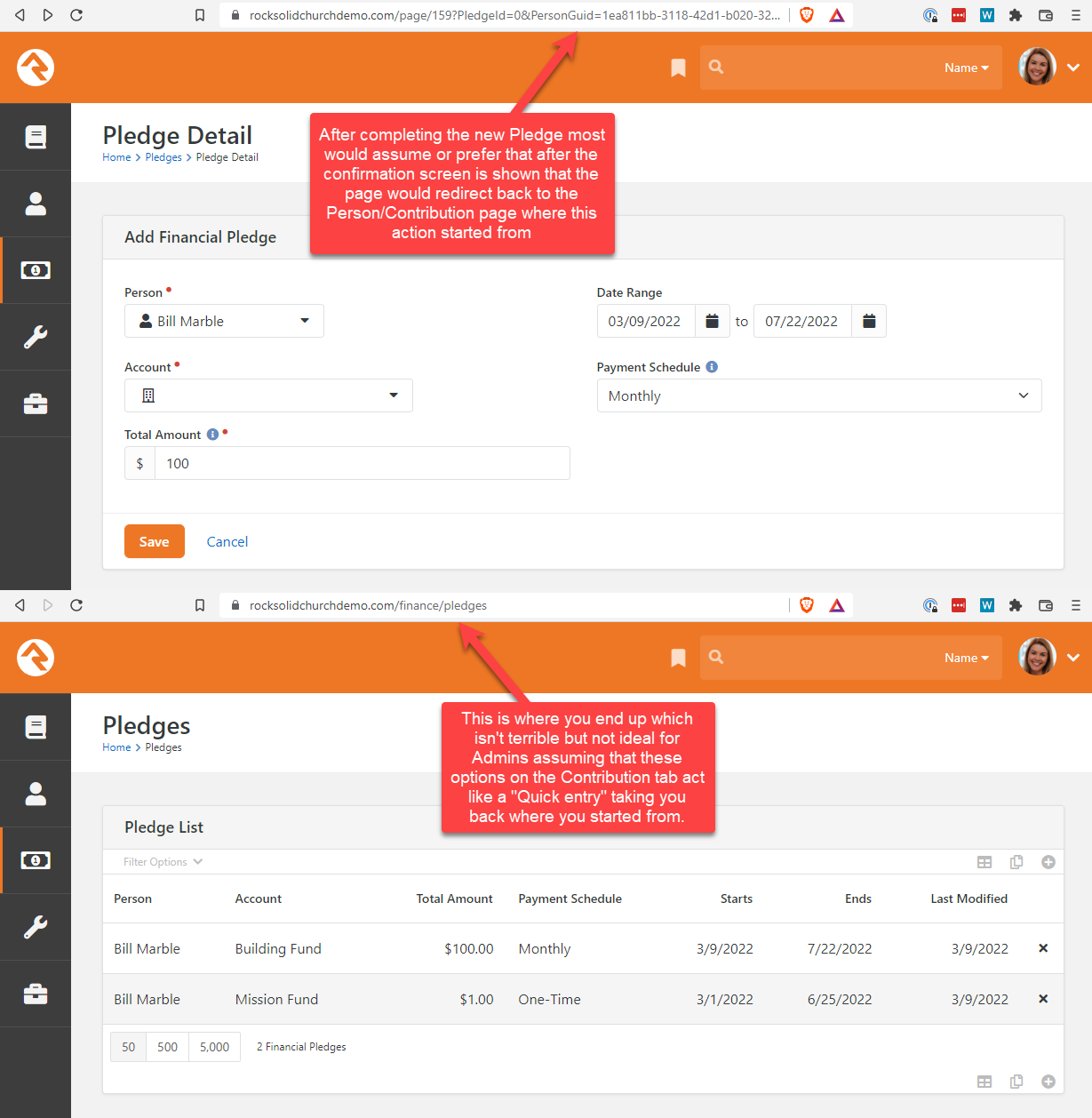Open the Person picker showing Bill Marble
The height and width of the screenshot is (1118, 1092).
tap(224, 321)
